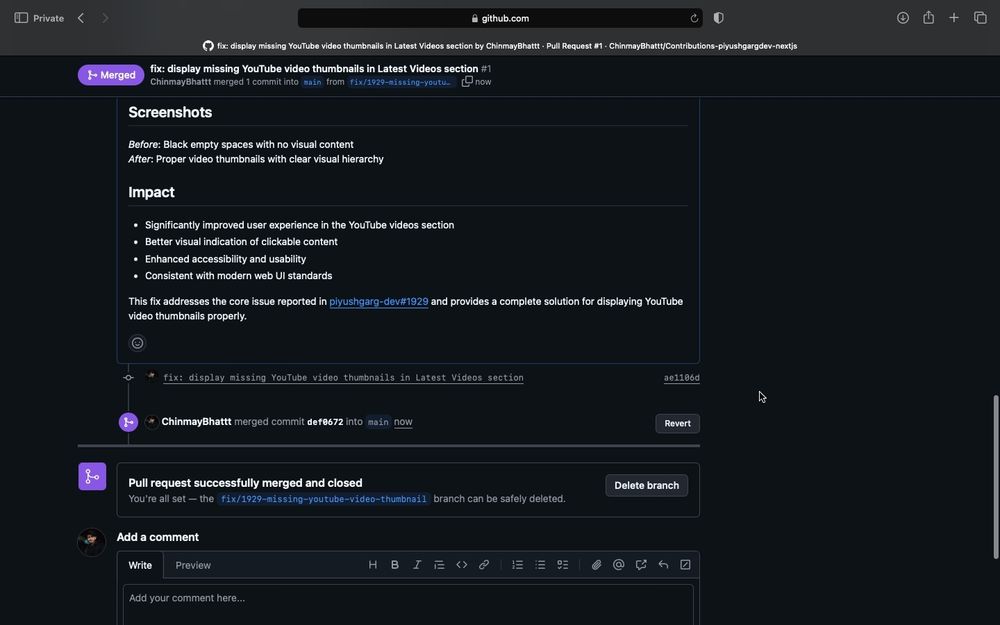Click the Screenshots heading
The height and width of the screenshot is (625, 1000).
tap(170, 112)
